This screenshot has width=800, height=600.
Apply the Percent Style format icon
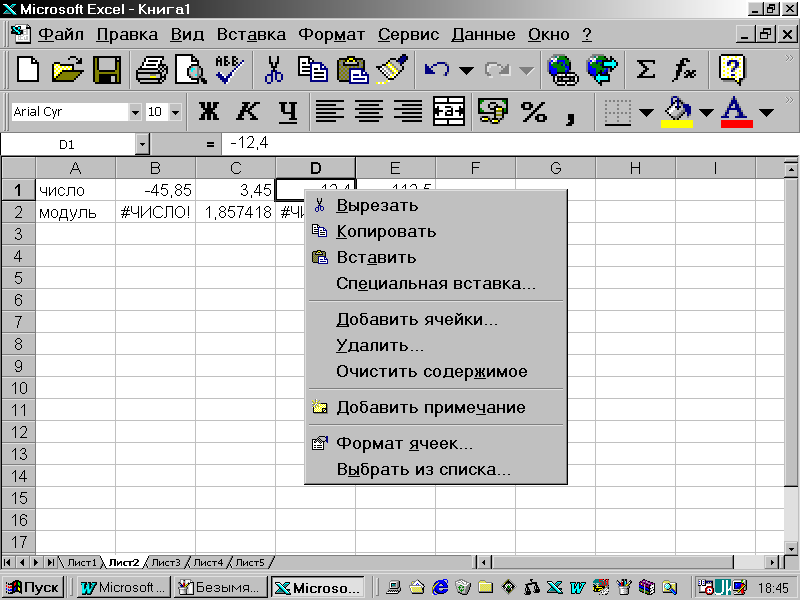(534, 112)
